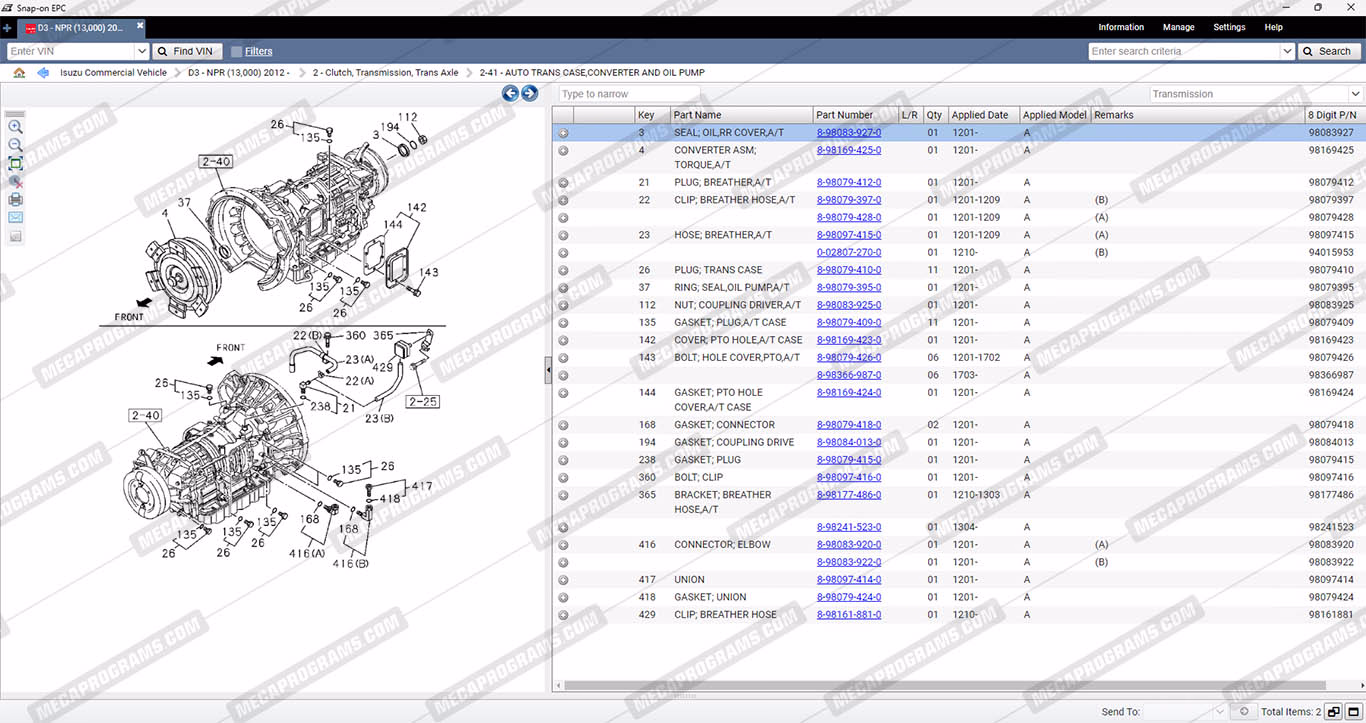Print the parts diagram
This screenshot has height=723, width=1366.
tap(15, 199)
